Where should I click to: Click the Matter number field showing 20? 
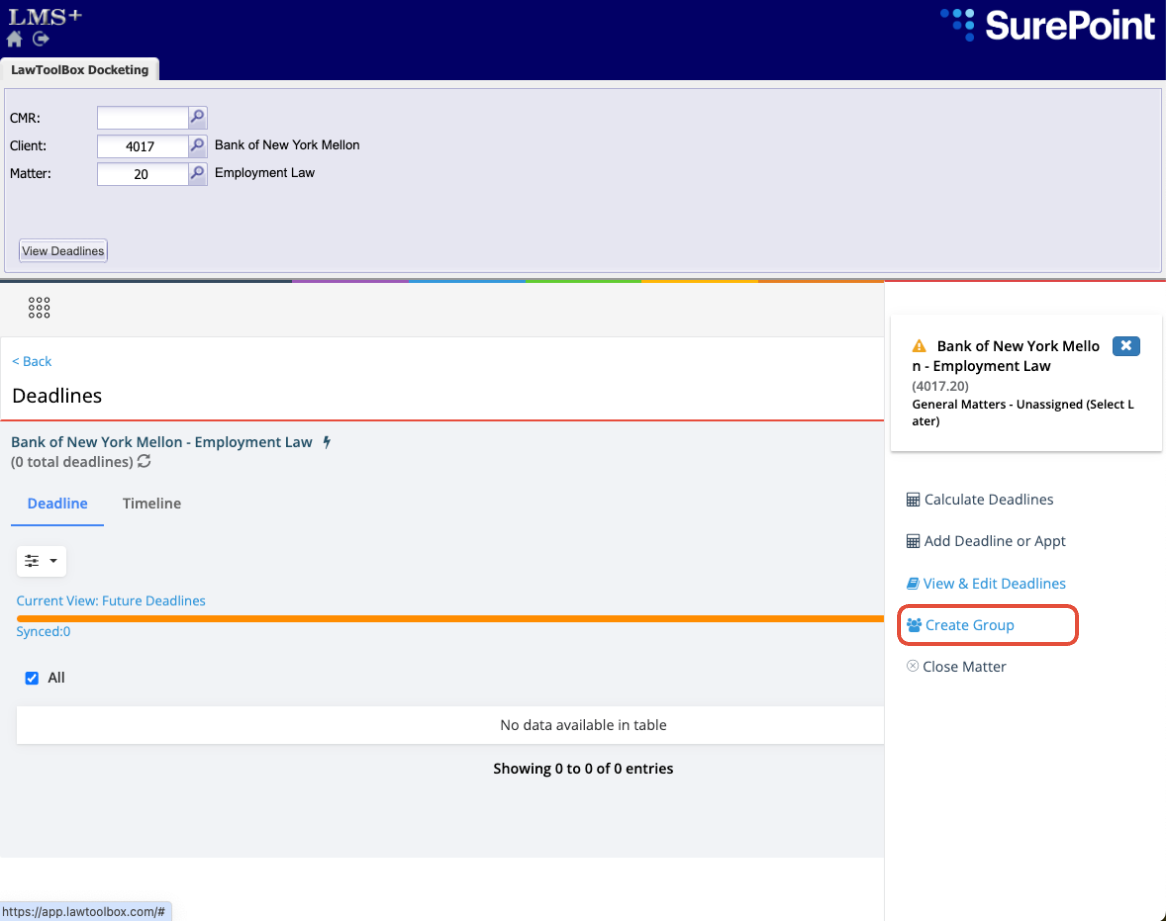click(x=143, y=174)
